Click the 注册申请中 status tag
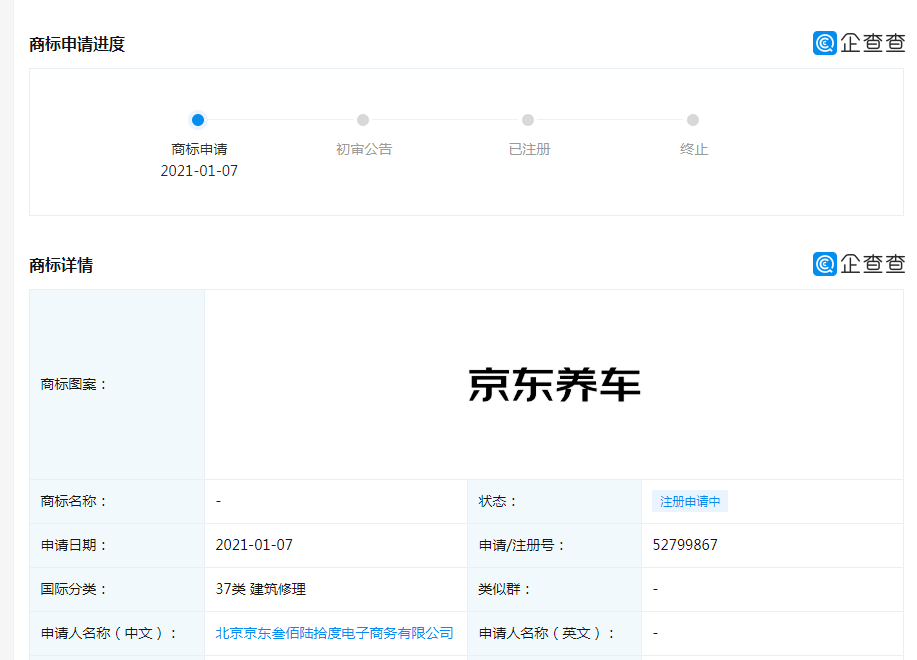The width and height of the screenshot is (917, 660). [690, 502]
